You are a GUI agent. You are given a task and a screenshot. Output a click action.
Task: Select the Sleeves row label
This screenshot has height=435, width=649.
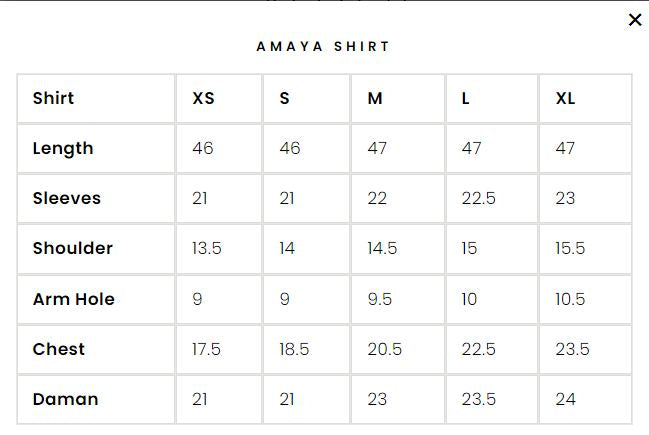[x=67, y=198]
